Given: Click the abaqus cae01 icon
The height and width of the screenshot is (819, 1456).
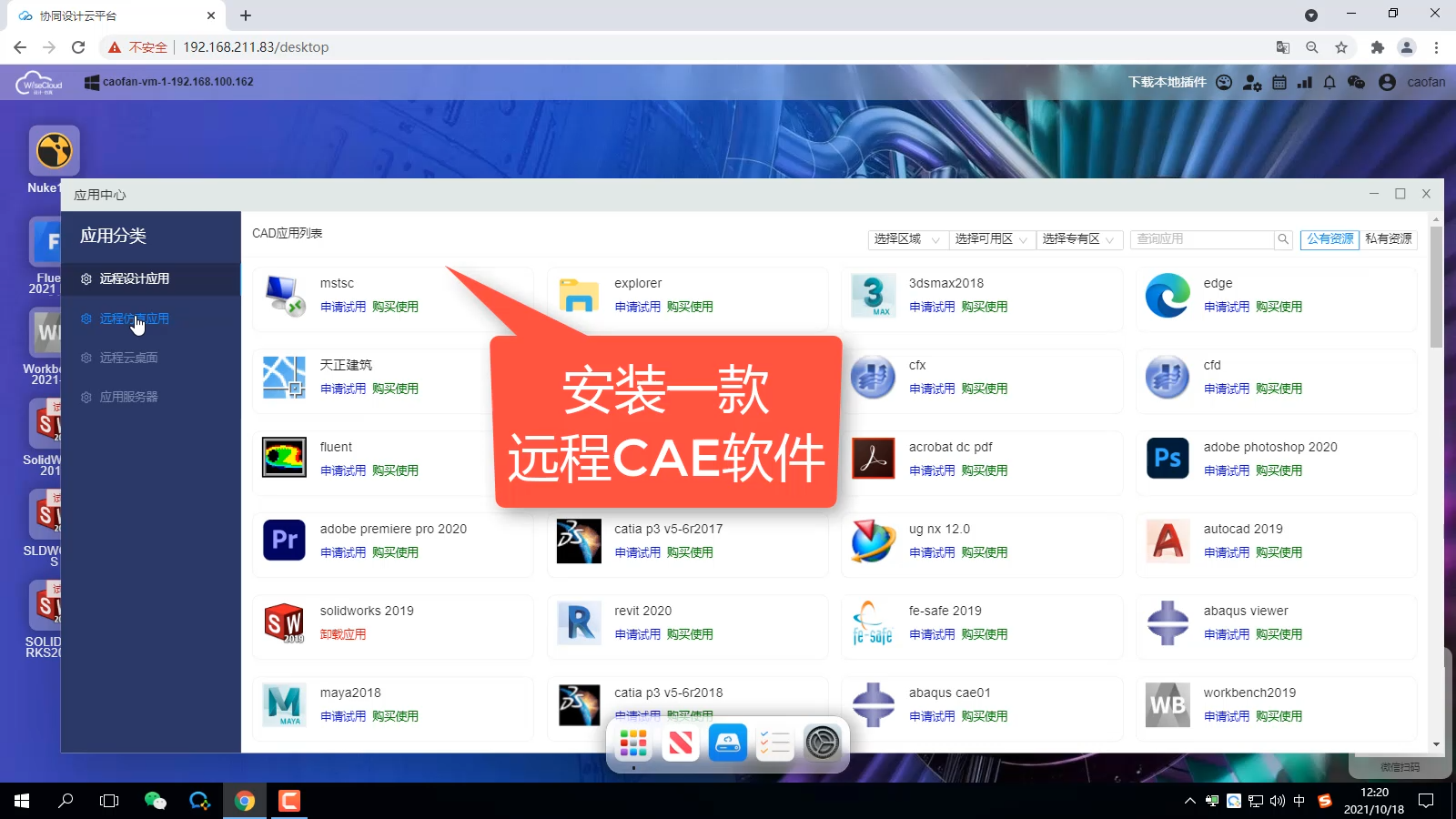Looking at the screenshot, I should click(874, 705).
